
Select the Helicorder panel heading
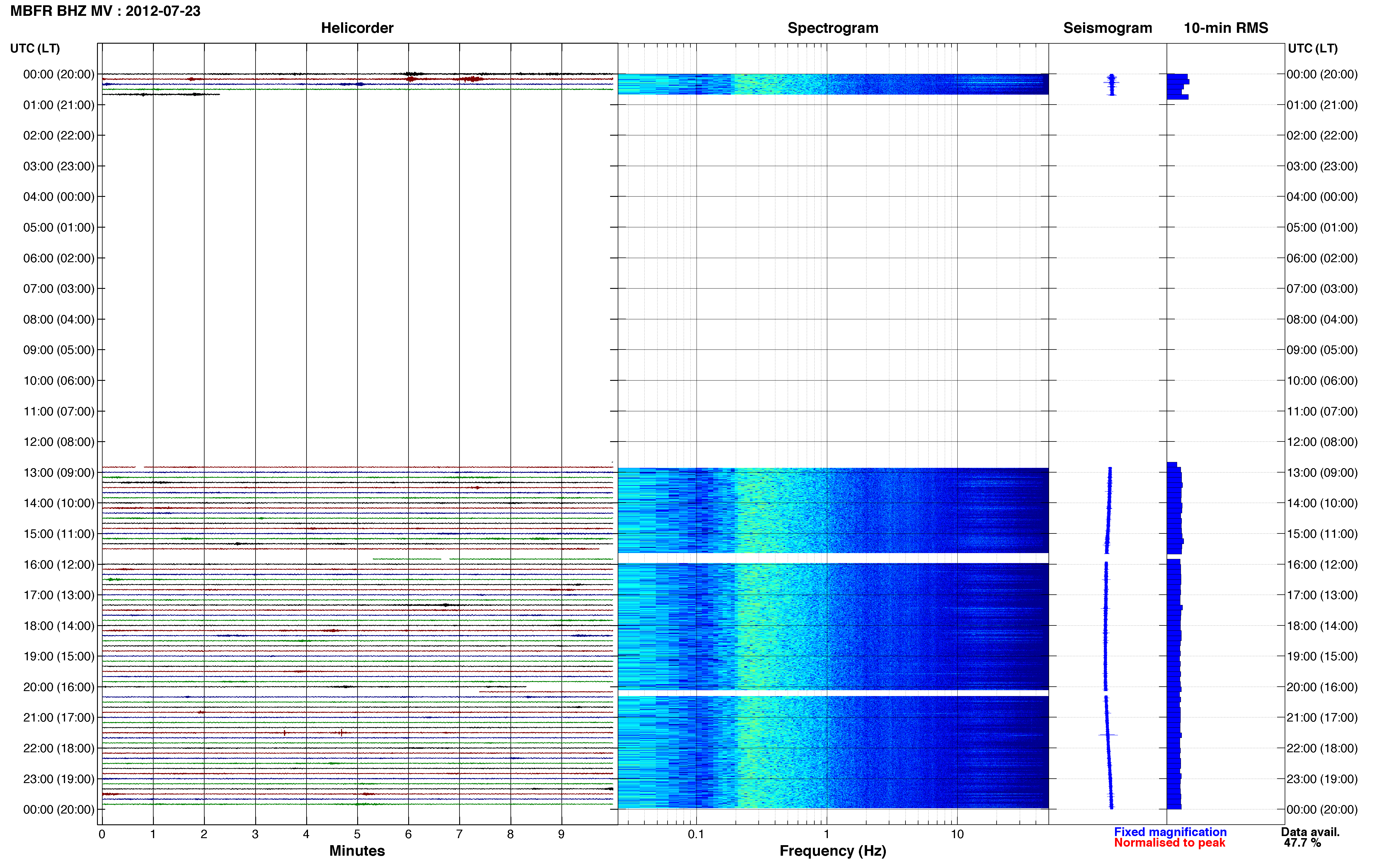(357, 28)
